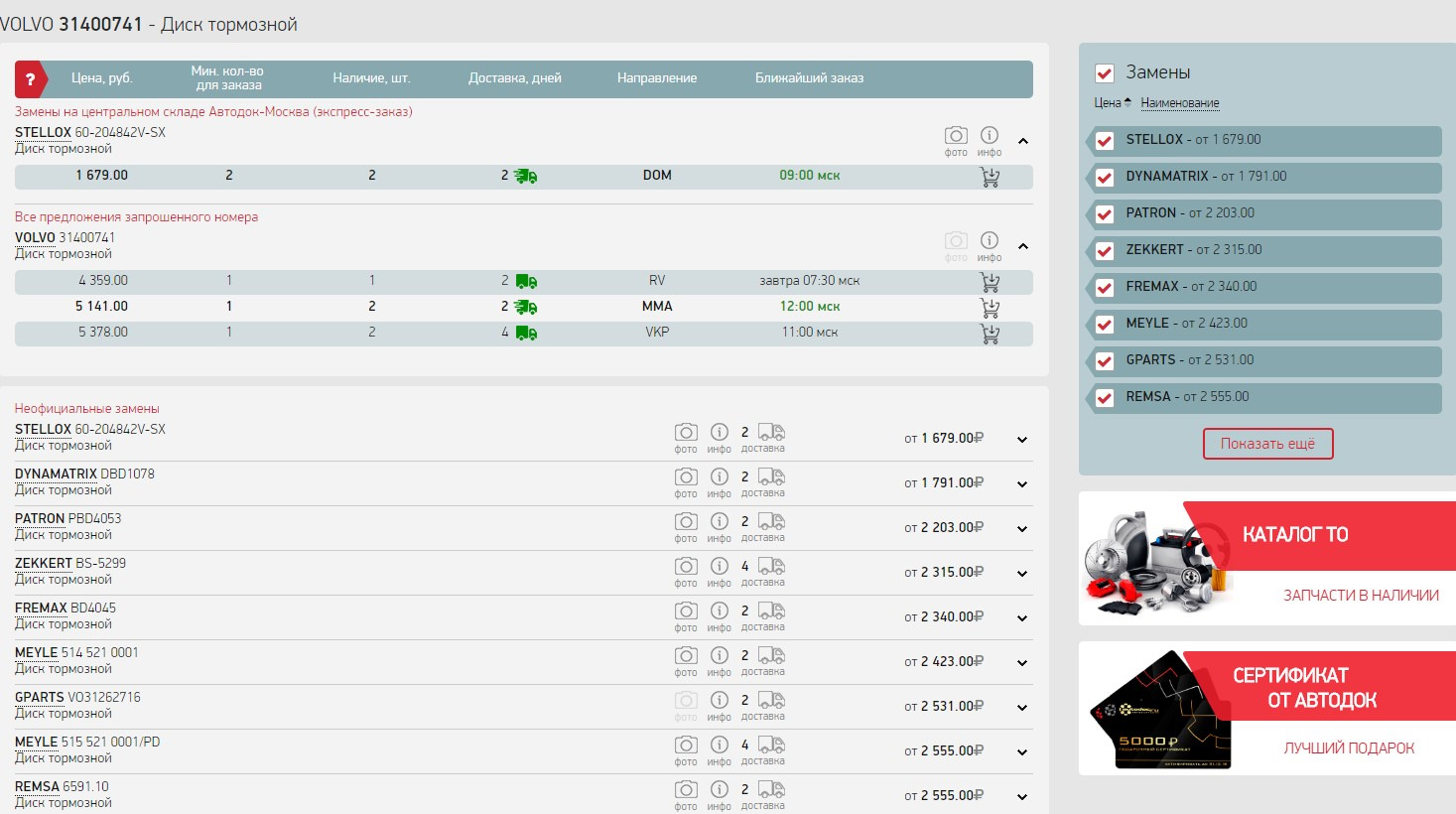The height and width of the screenshot is (814, 1456).
Task: View info for FREMAX BD4045
Action: (x=720, y=610)
